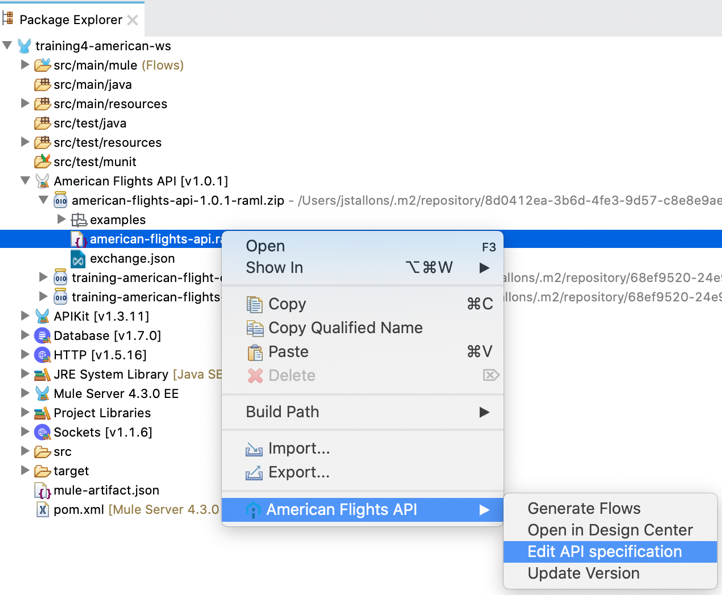This screenshot has width=722, height=595.
Task: Click the src/test/munit folder icon
Action: [x=42, y=162]
